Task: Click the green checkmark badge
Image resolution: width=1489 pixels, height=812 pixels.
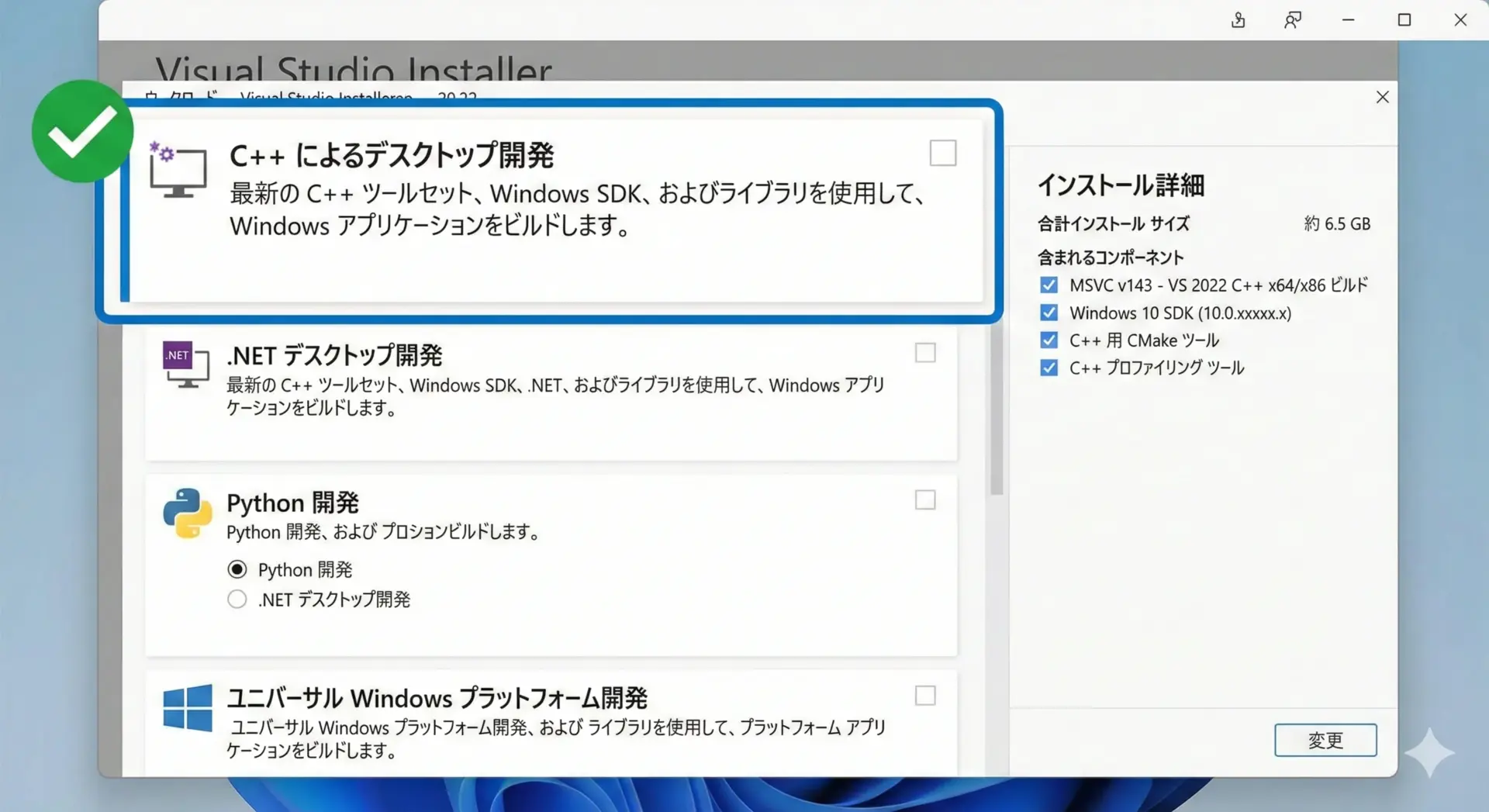Action: pos(82,131)
